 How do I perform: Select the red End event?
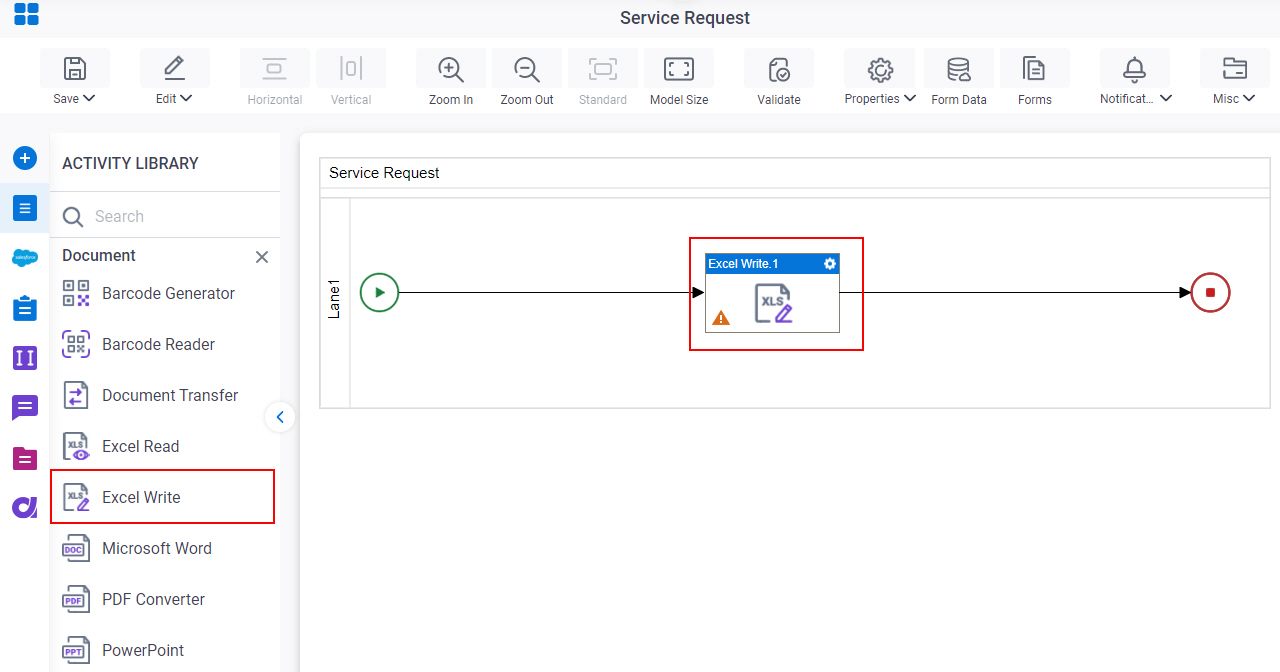[1210, 293]
